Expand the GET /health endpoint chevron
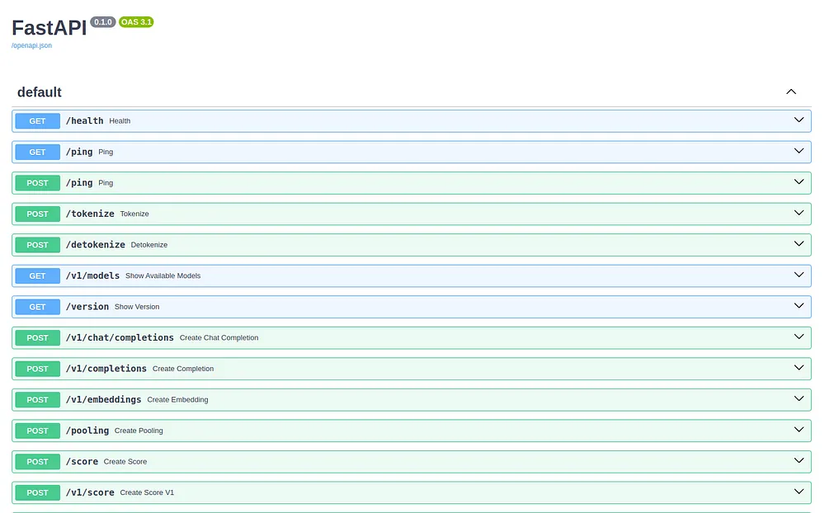The image size is (825, 513). tap(799, 120)
